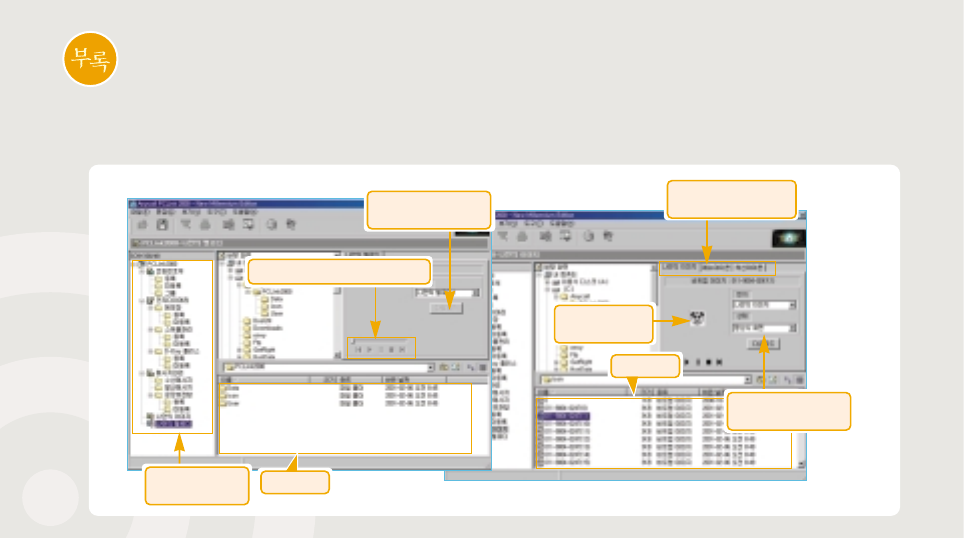The height and width of the screenshot is (538, 964).
Task: Click the printer icon in right window toolbar
Action: 523,236
